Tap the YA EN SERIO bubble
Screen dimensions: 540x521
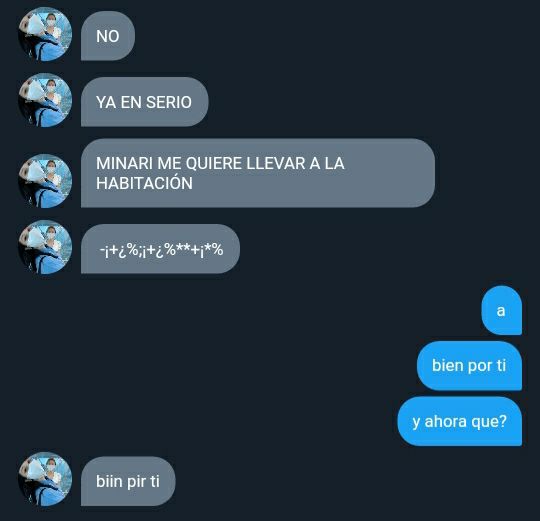[x=145, y=102]
